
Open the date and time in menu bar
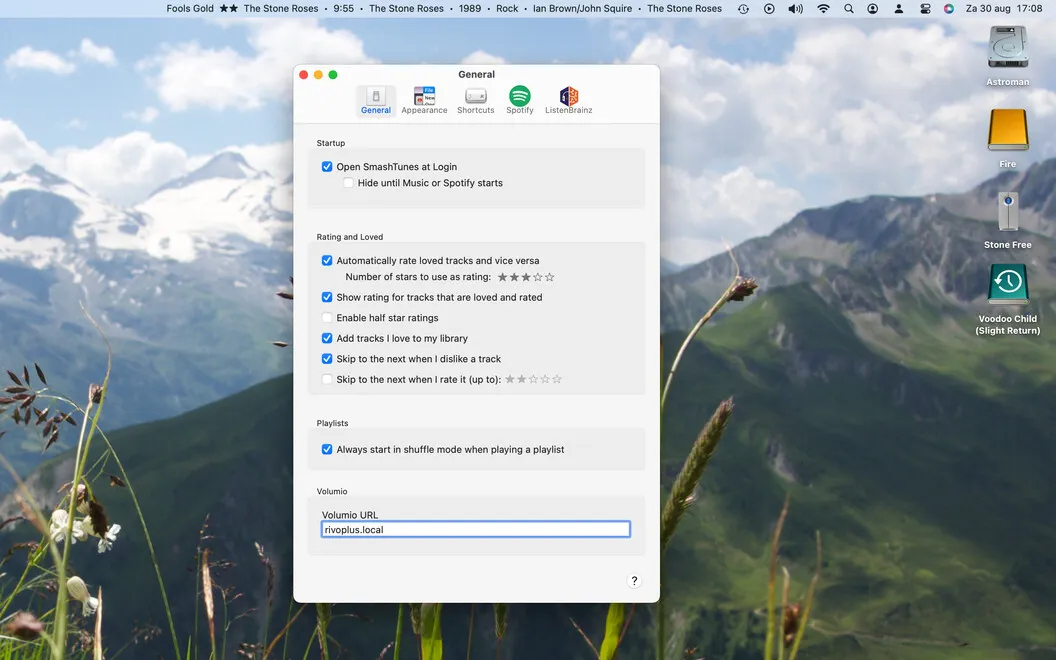pyautogui.click(x=1004, y=9)
